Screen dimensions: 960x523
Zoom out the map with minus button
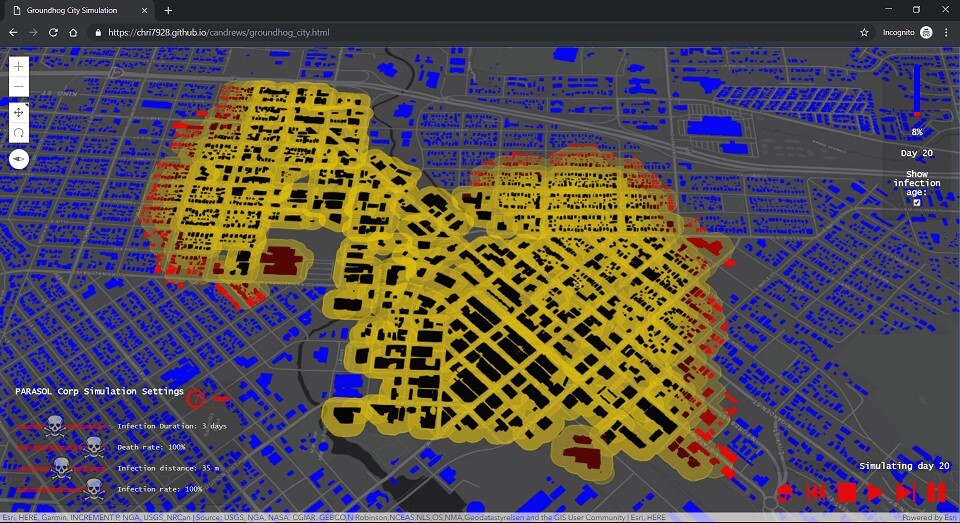pos(18,86)
